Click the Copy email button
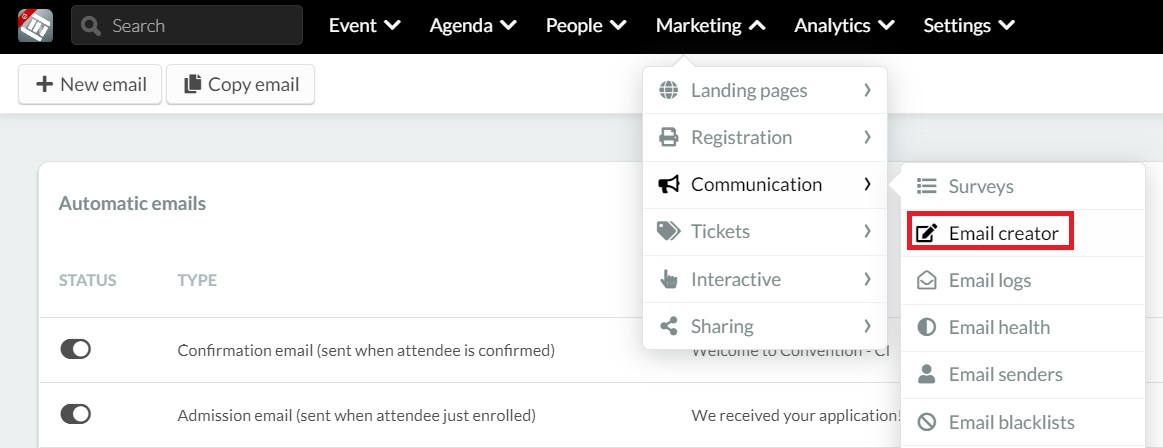 pyautogui.click(x=240, y=85)
